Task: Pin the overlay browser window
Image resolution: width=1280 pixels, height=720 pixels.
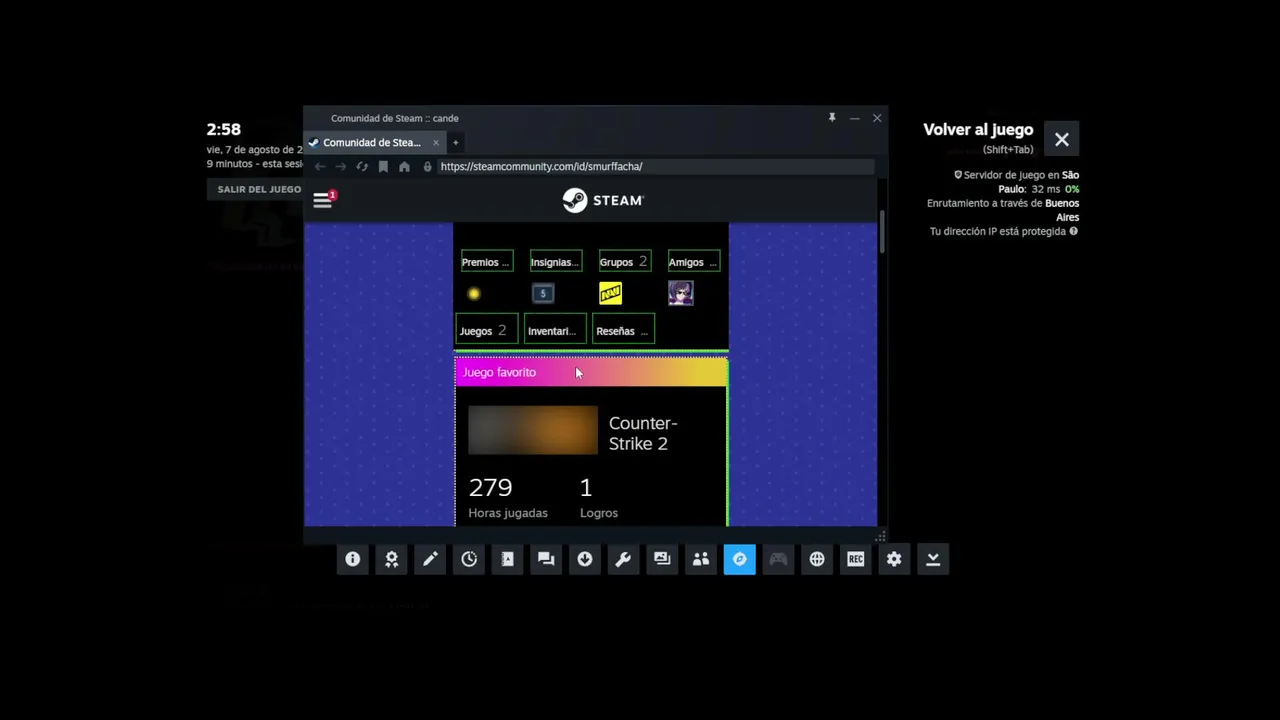Action: click(x=832, y=118)
